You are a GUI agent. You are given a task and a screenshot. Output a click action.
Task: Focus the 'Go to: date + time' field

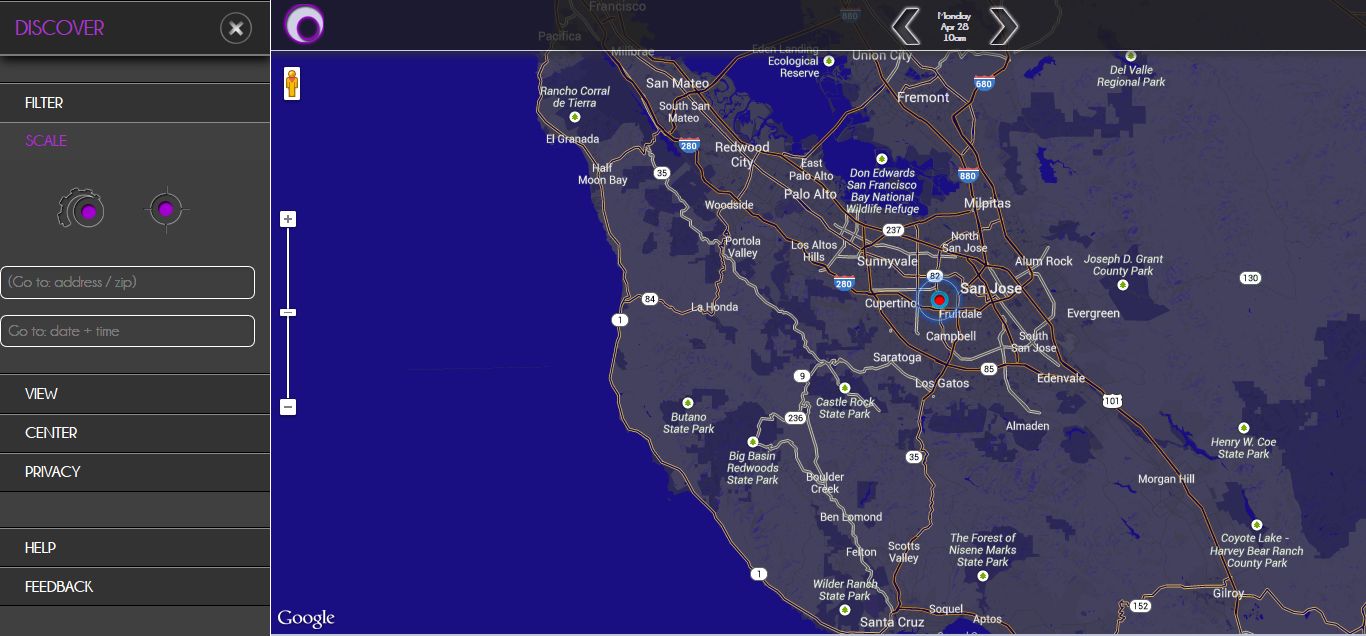[x=127, y=331]
